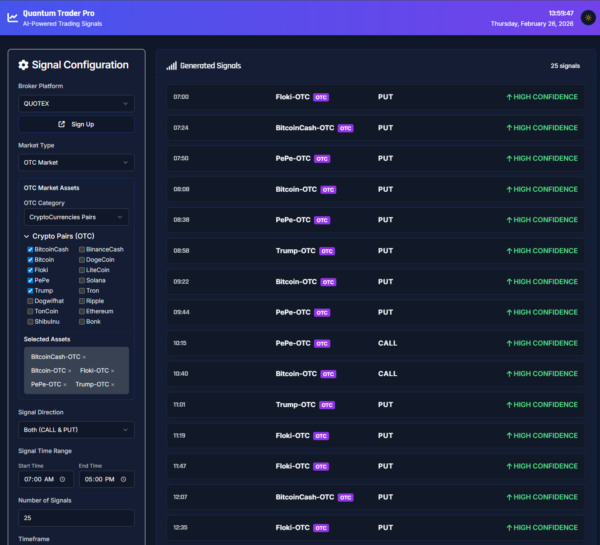Collapse the Crypto Pairs (OTC) section

coord(27,236)
